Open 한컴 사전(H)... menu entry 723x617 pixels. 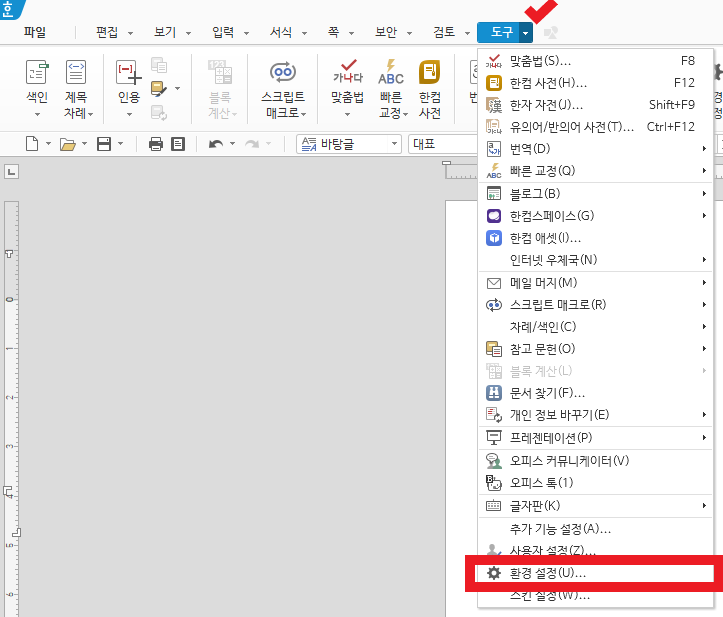(x=595, y=83)
